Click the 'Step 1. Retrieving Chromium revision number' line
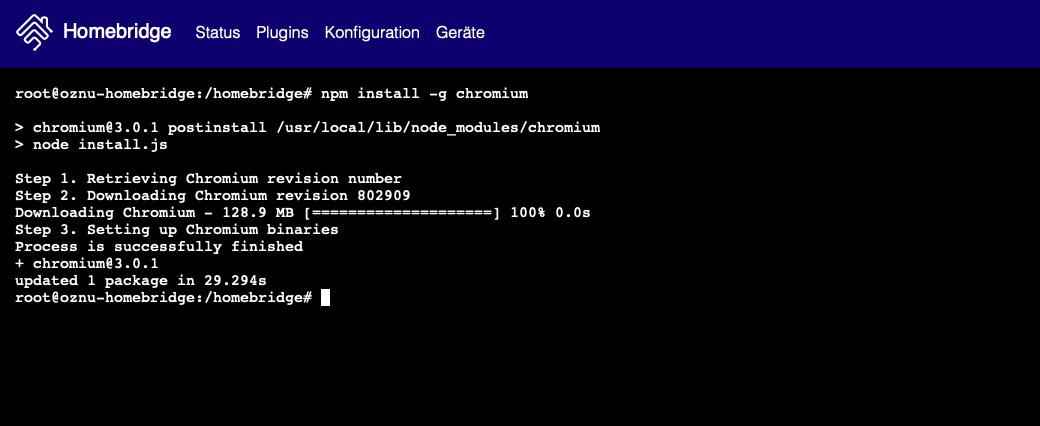 (208, 179)
